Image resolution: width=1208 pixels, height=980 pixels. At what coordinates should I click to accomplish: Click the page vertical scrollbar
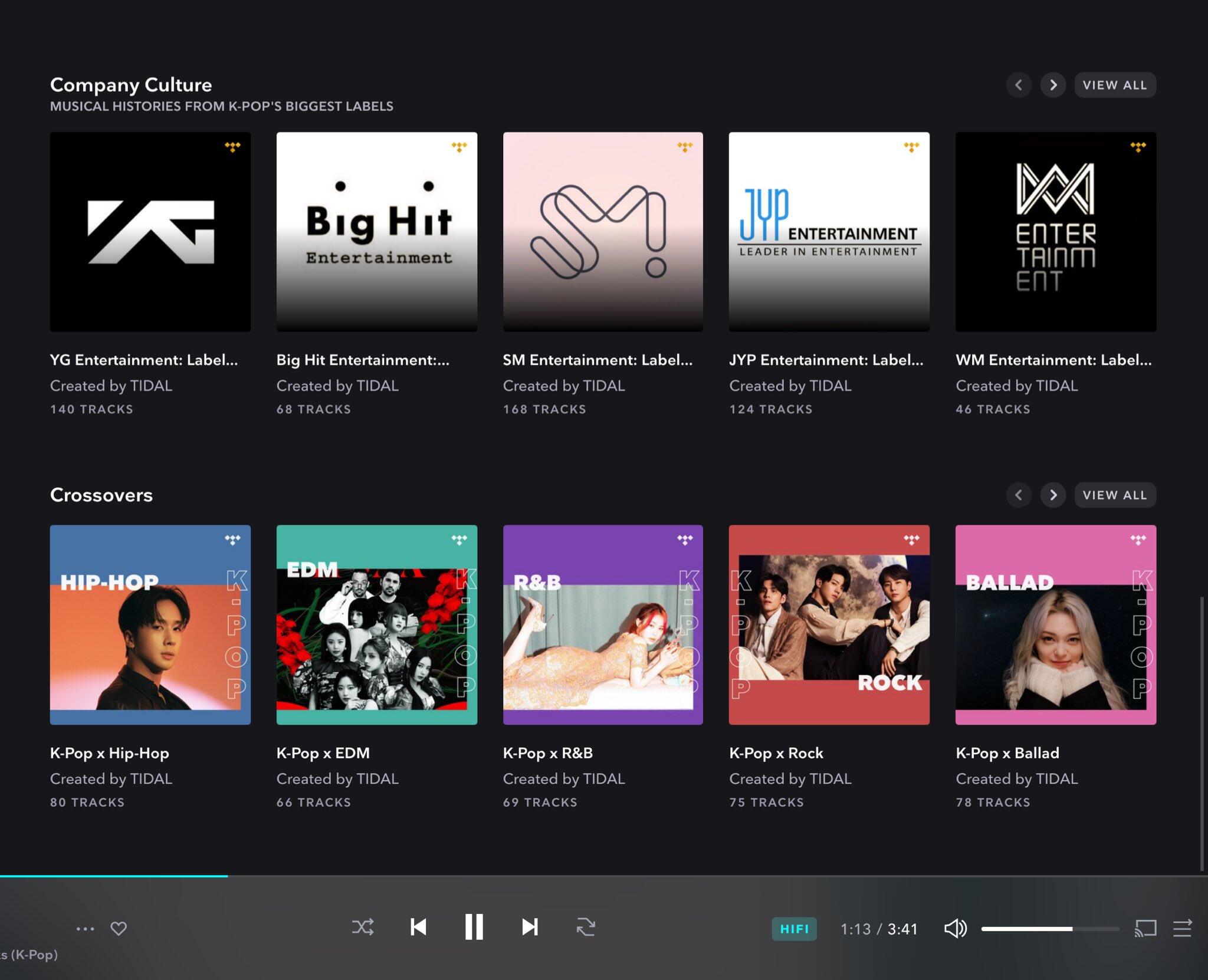point(1202,733)
